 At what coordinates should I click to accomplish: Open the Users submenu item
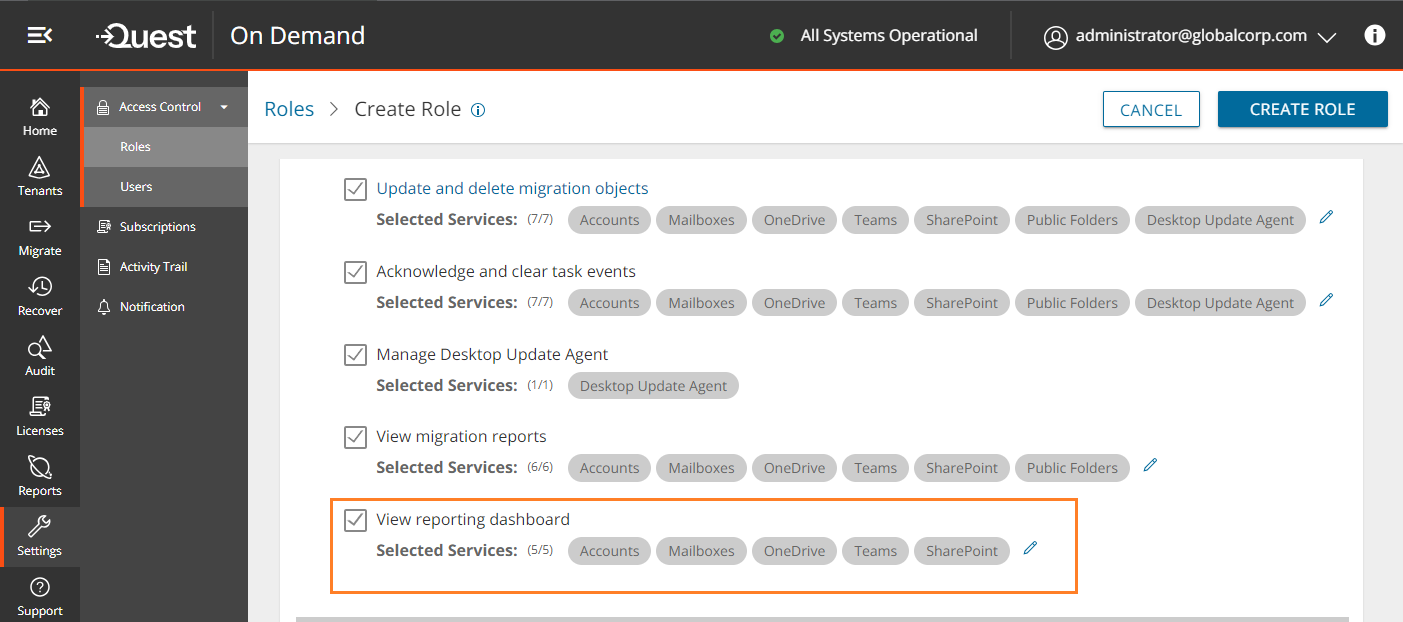coord(136,187)
